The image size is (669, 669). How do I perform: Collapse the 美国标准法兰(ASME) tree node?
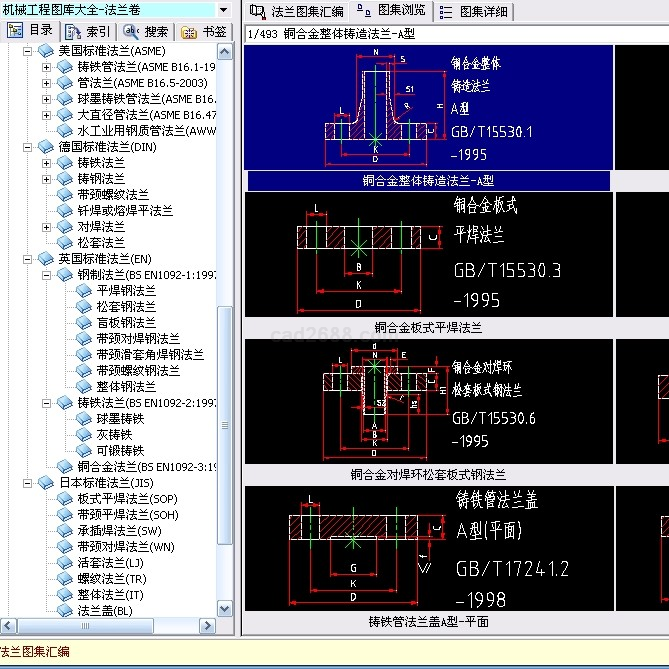point(28,50)
